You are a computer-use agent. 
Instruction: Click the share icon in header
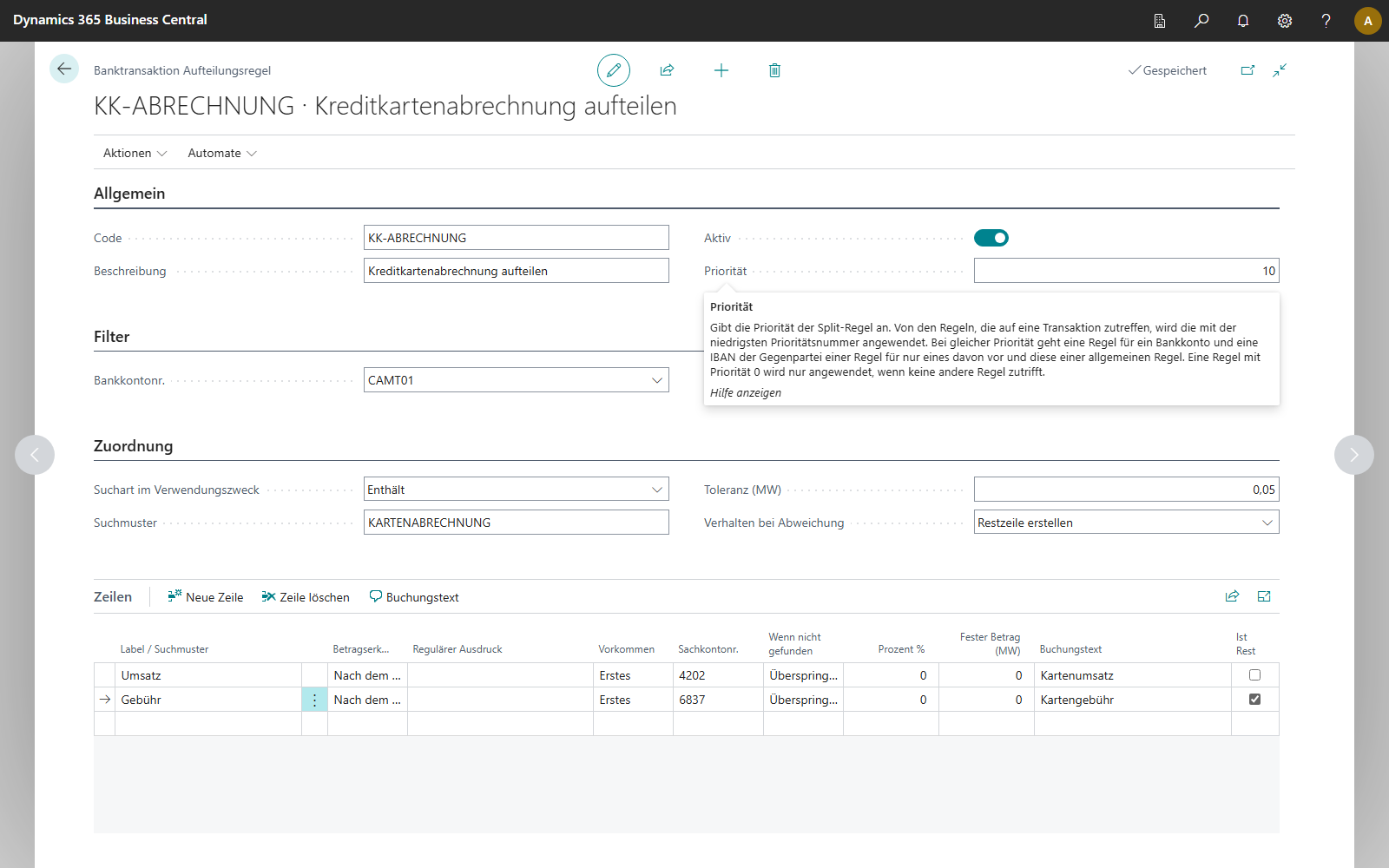coord(667,70)
